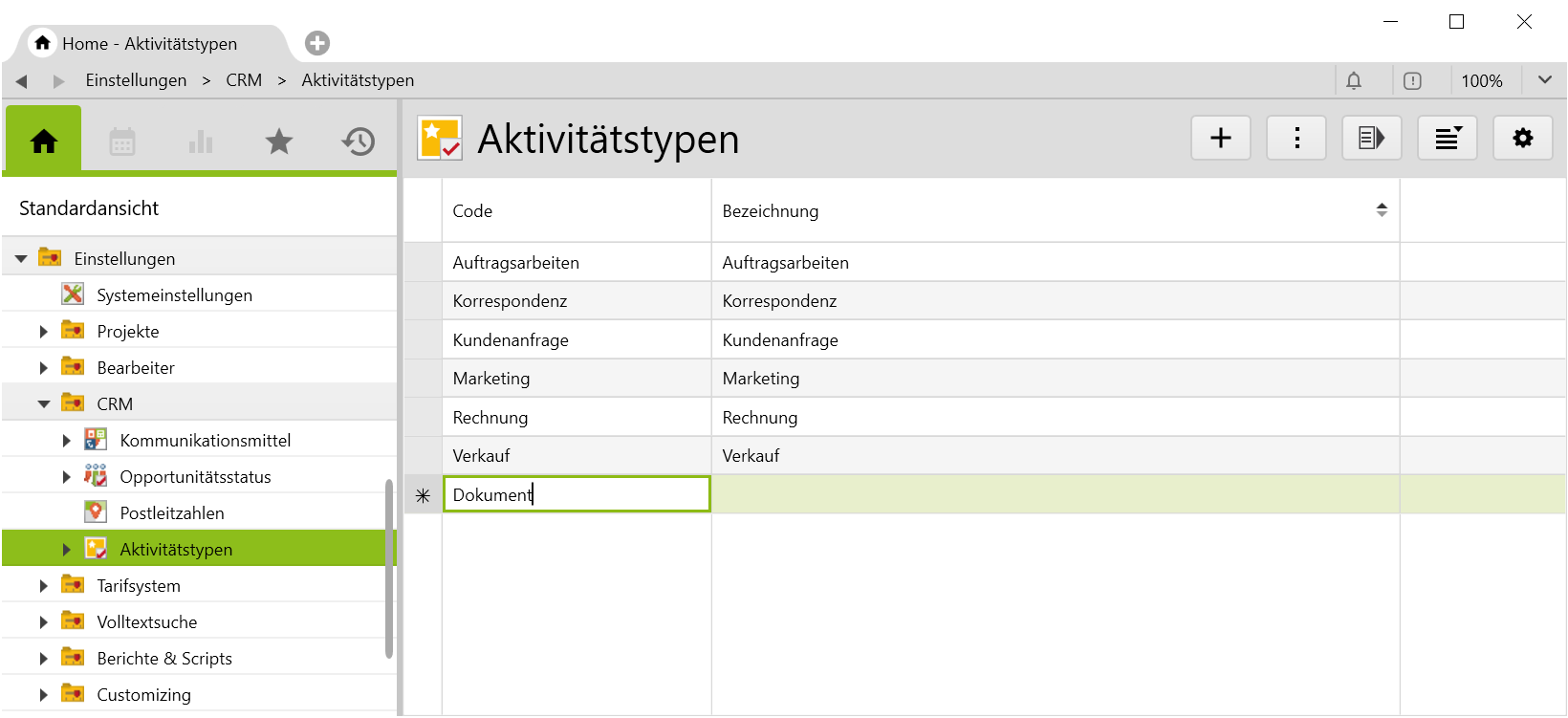Open the statistics bar chart view
The width and height of the screenshot is (1568, 718).
[x=201, y=142]
